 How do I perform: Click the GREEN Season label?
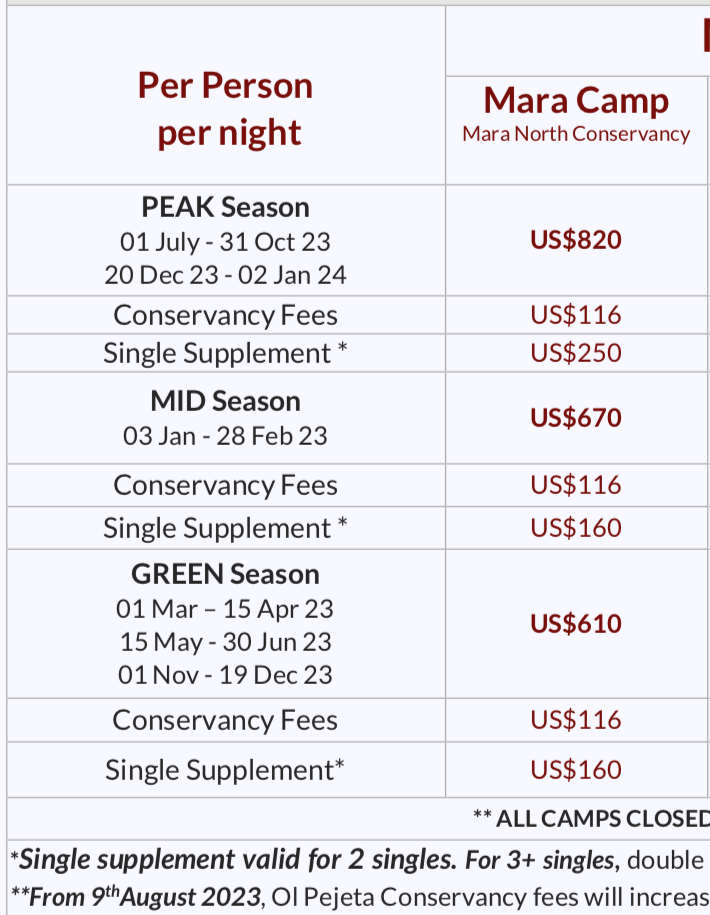[225, 574]
